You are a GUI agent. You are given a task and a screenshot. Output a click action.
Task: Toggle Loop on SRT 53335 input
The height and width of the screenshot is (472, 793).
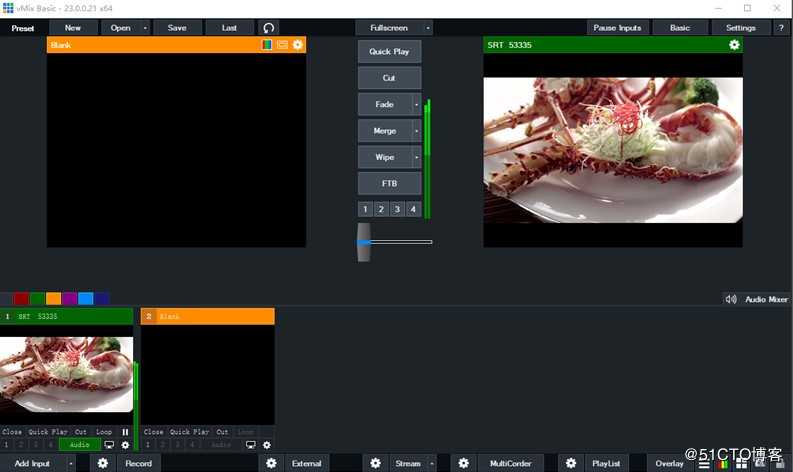[104, 432]
